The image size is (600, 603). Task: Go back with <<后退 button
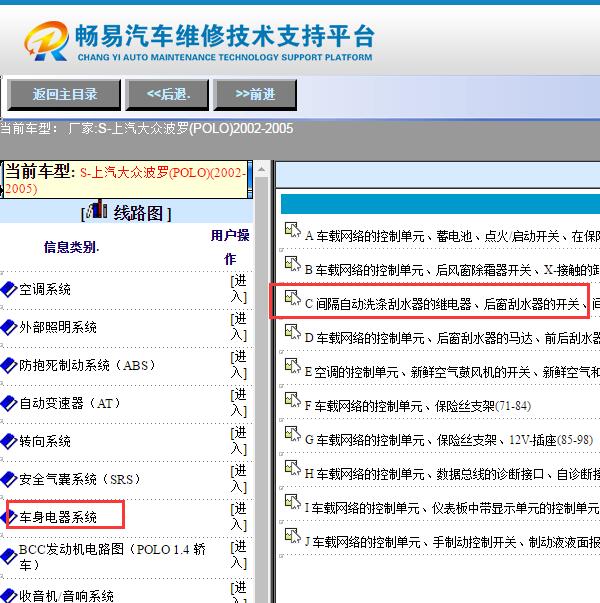[167, 95]
